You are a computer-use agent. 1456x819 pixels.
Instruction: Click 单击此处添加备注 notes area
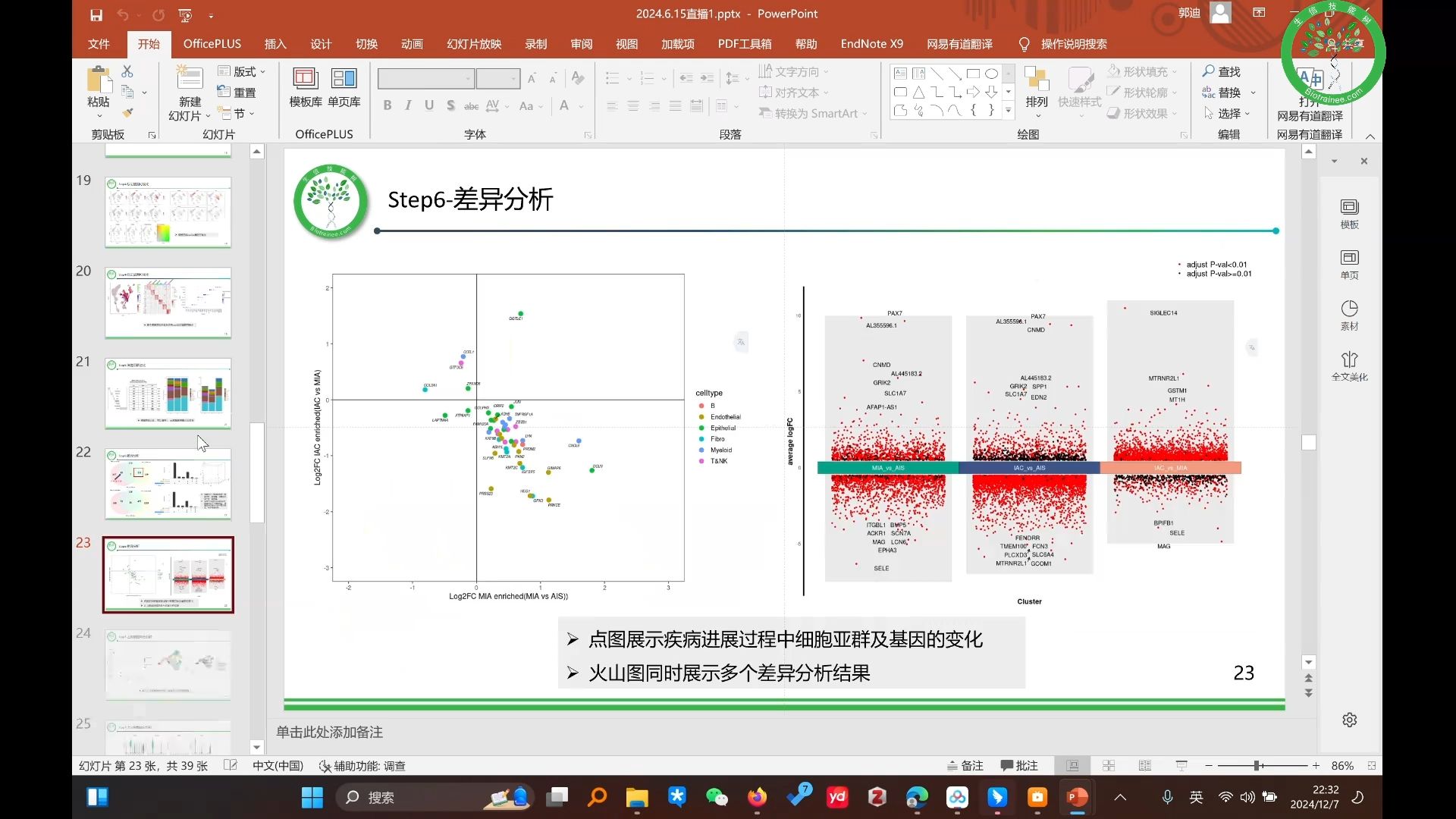point(331,732)
